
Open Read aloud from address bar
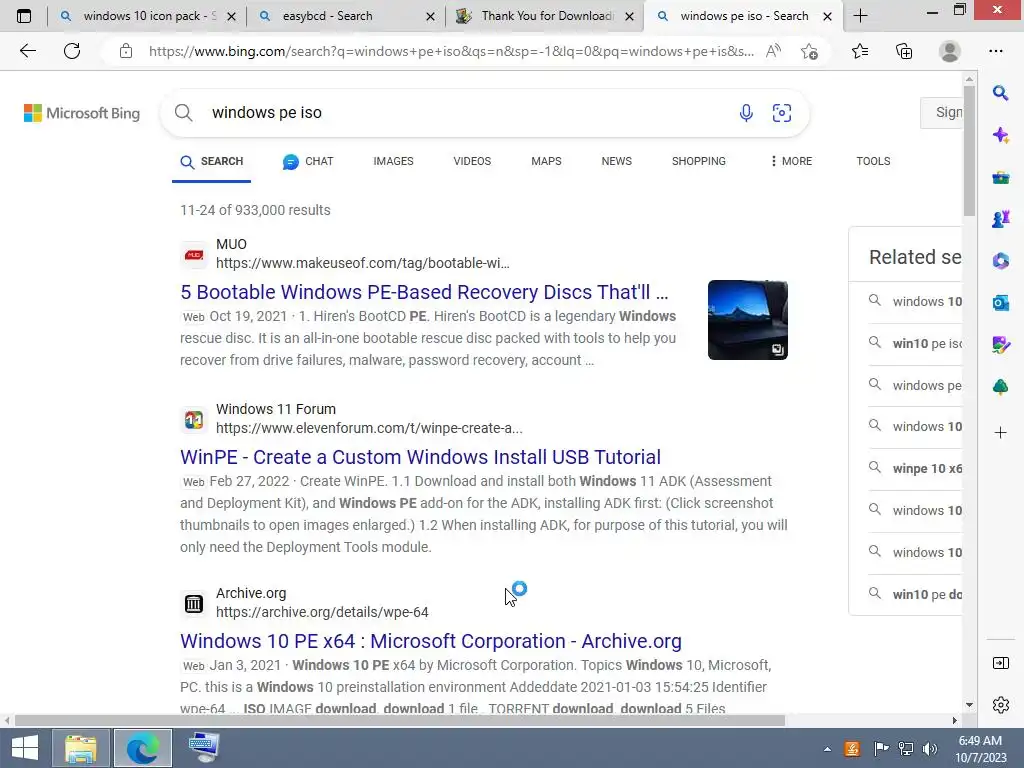tap(773, 51)
